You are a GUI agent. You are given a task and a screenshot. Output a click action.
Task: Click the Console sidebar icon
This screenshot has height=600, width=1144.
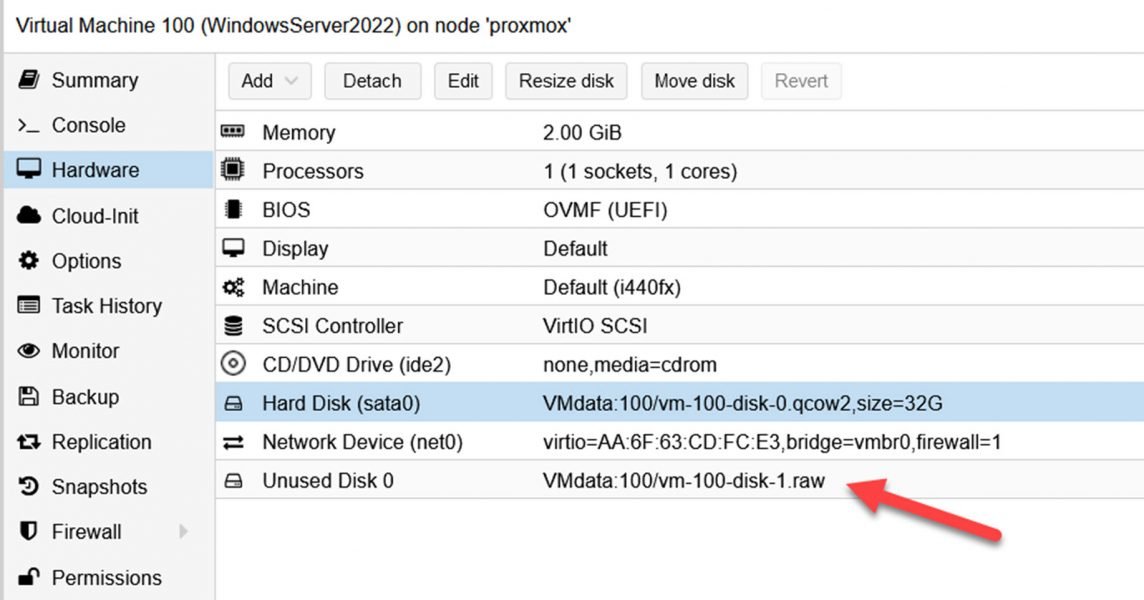28,125
